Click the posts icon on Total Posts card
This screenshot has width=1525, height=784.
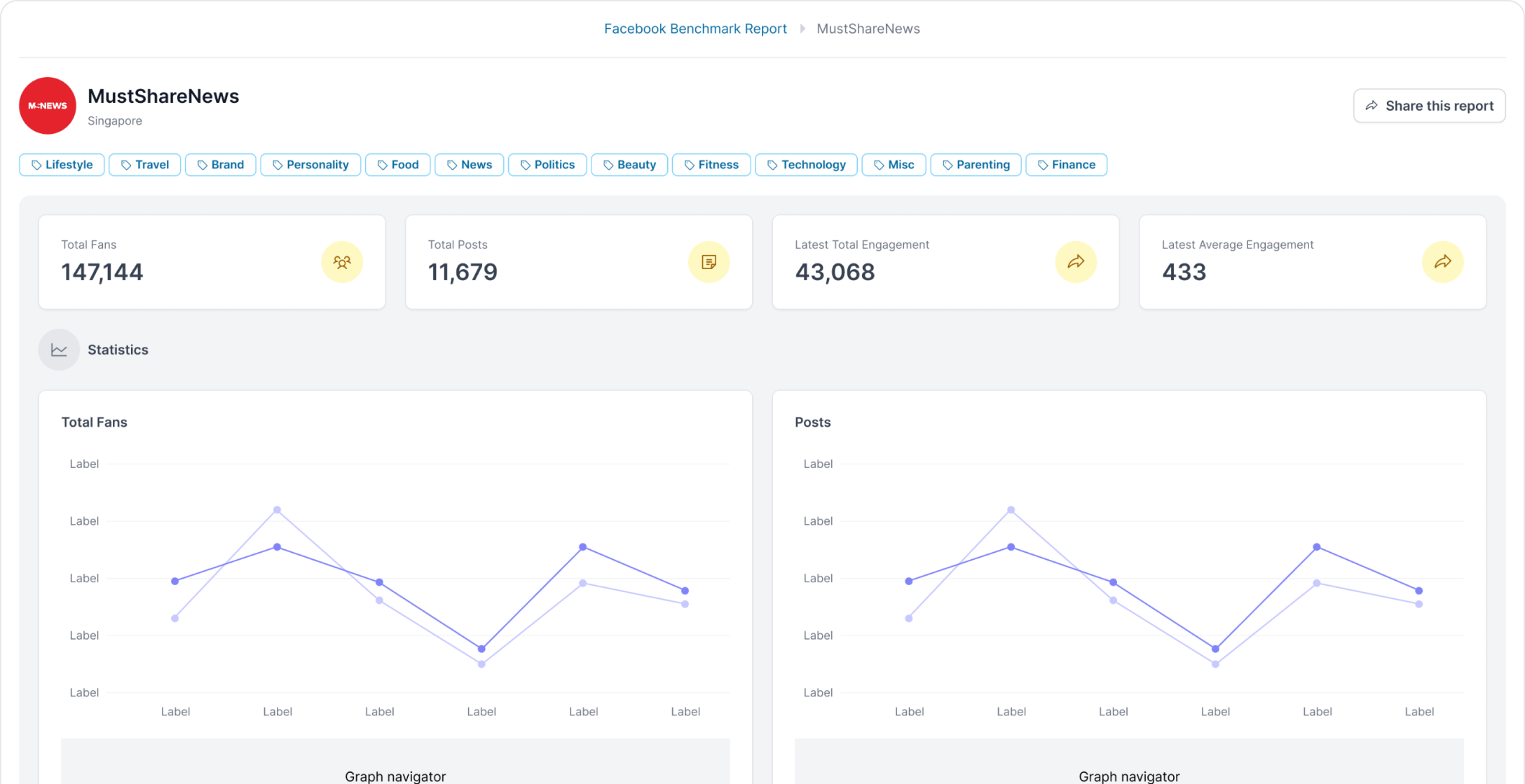709,262
